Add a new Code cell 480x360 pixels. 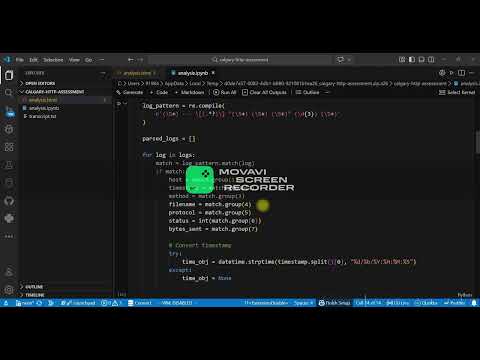(159, 92)
